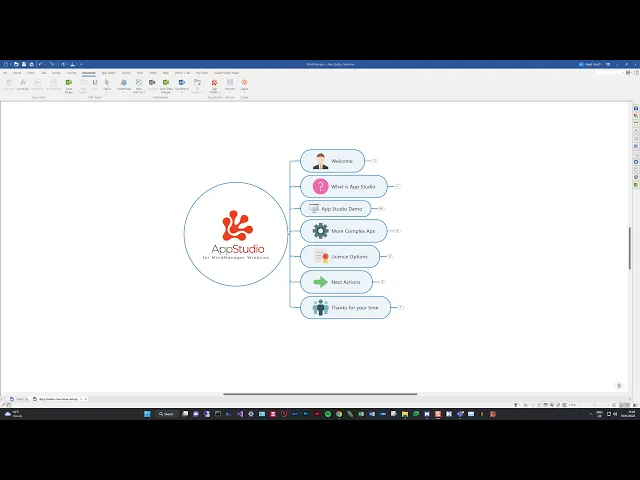Viewport: 640px width, 480px height.
Task: Switch to the Home ribbon tab
Action: tap(17, 73)
